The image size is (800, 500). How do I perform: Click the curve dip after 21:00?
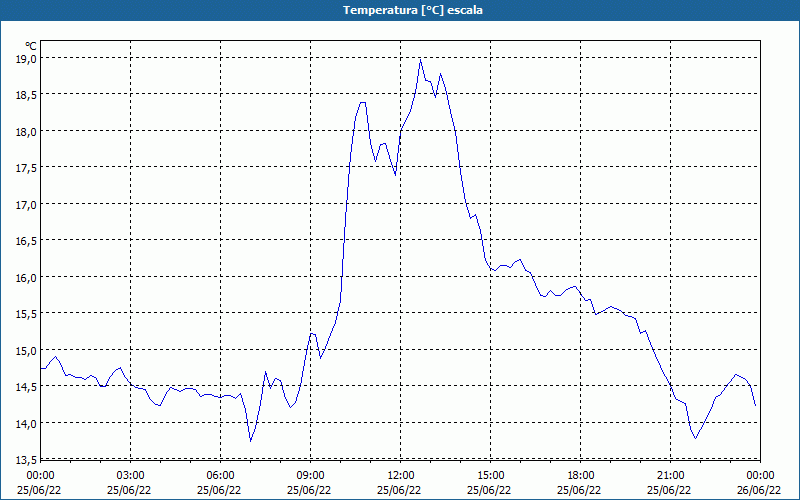pyautogui.click(x=695, y=438)
